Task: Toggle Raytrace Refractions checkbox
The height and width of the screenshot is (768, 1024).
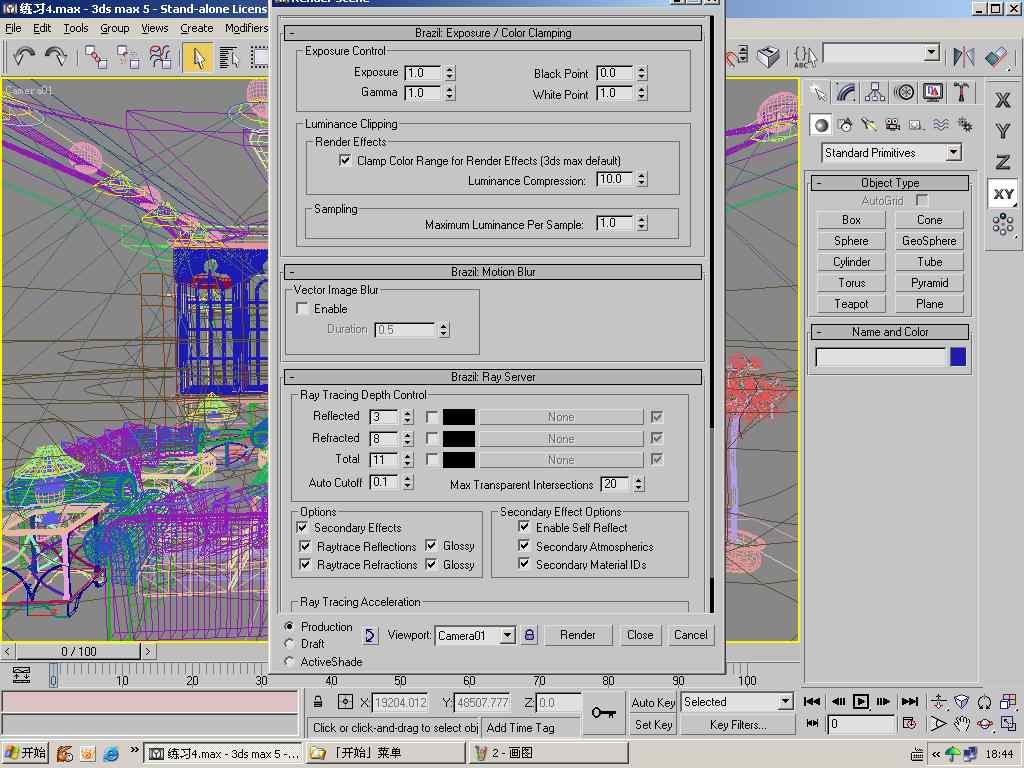Action: tap(305, 564)
